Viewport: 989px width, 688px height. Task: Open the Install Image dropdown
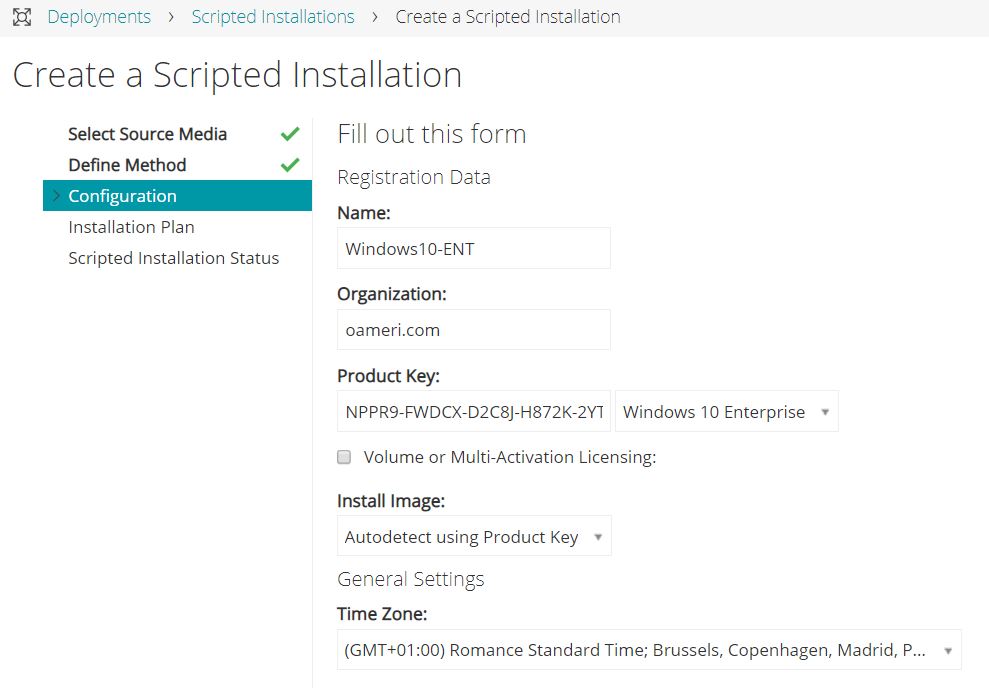click(474, 536)
